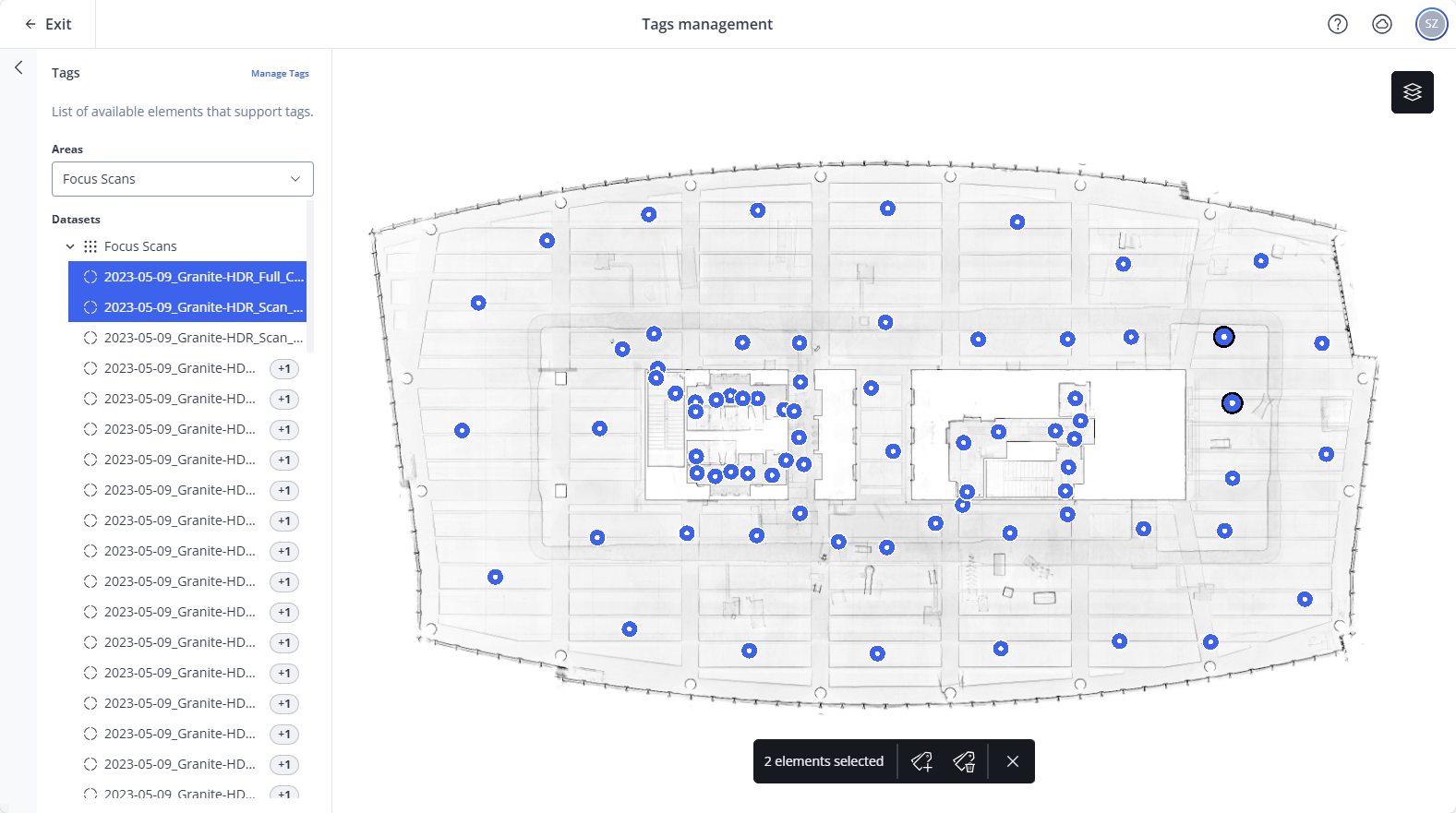Clear selection with the X icon
Viewport: 1456px width, 813px height.
(x=1013, y=761)
